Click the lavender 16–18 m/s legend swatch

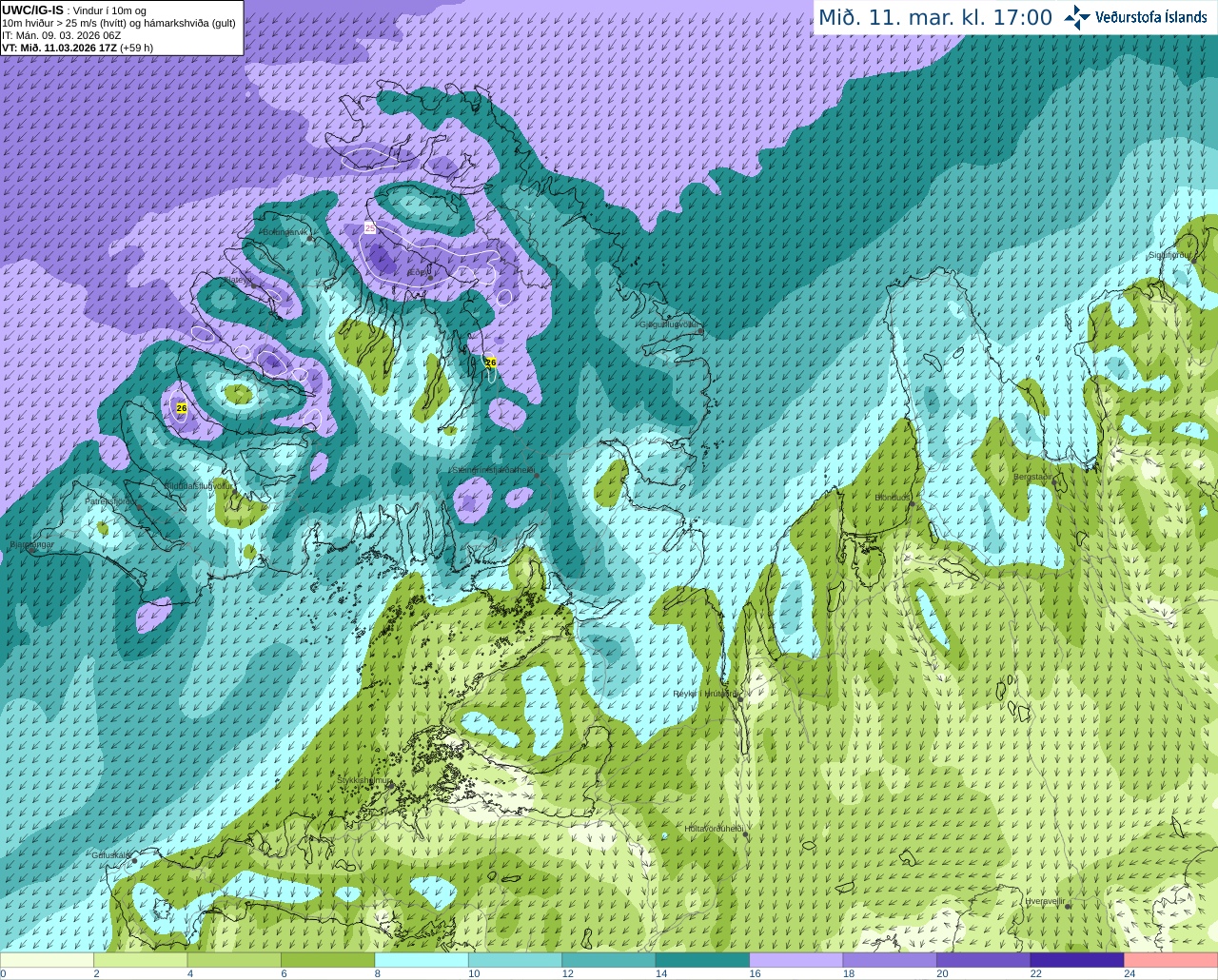[796, 959]
